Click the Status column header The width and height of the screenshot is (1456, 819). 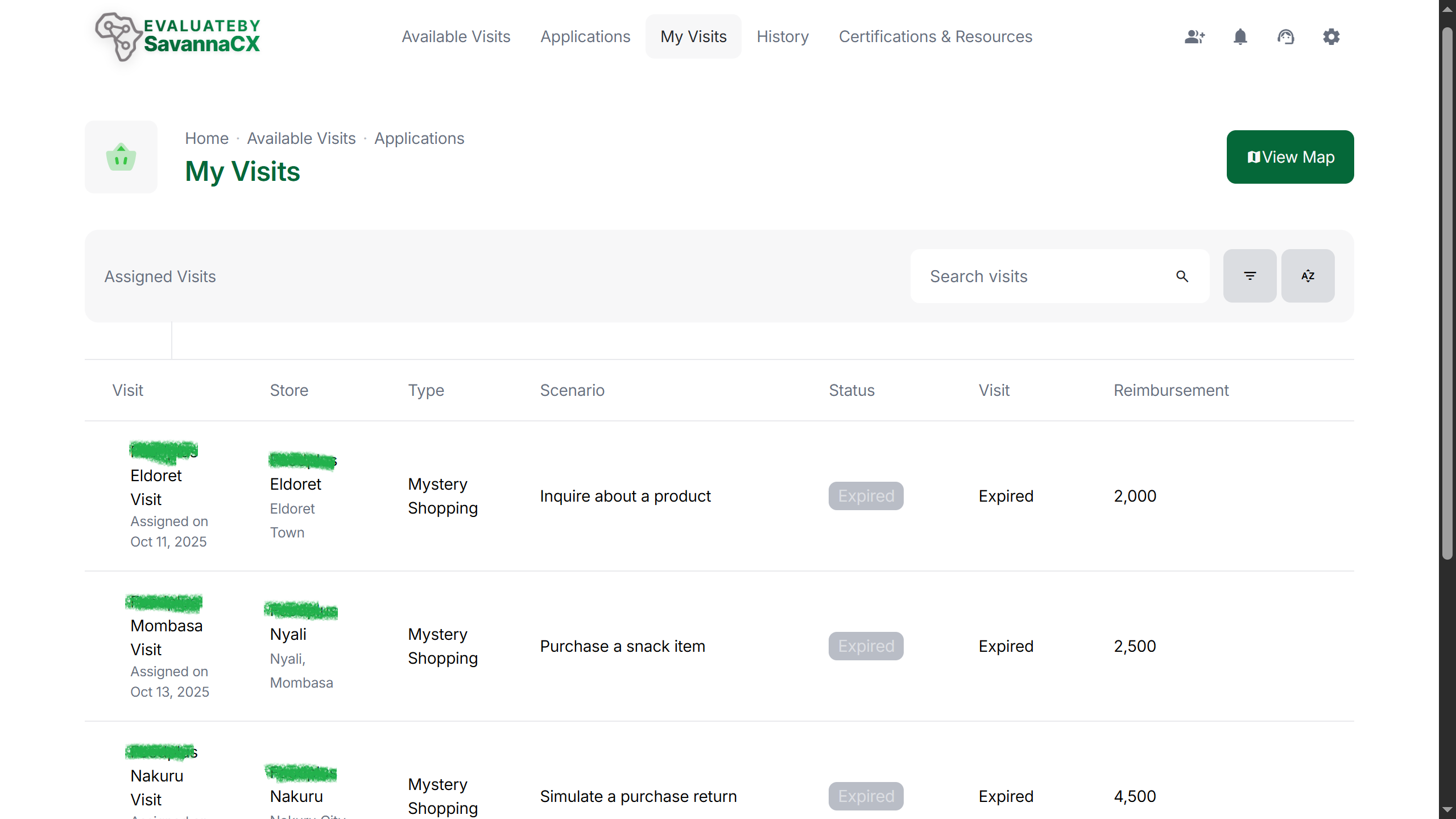coord(851,390)
